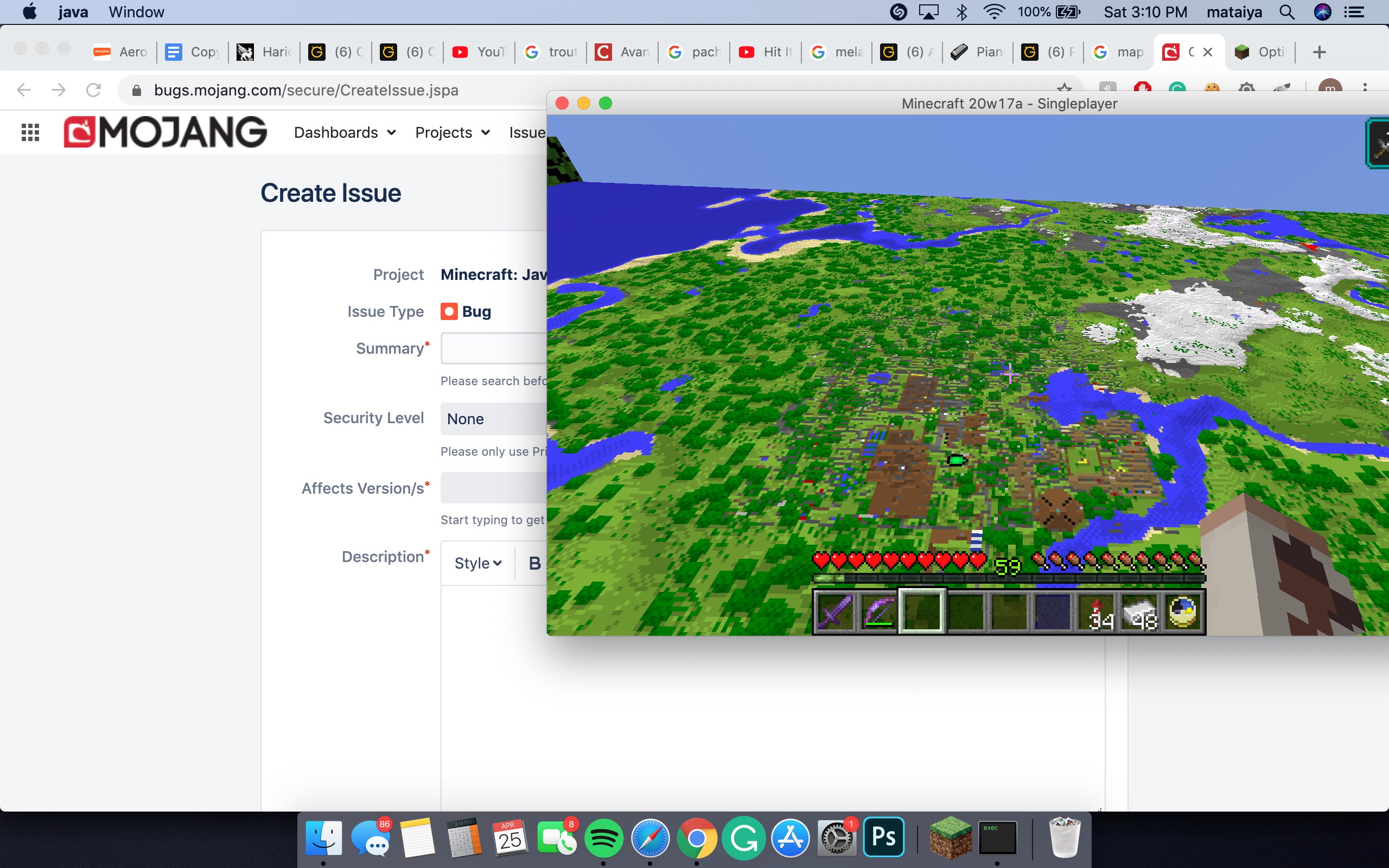Expand the Dashboards dropdown menu
Viewport: 1389px width, 868px height.
pyautogui.click(x=345, y=132)
